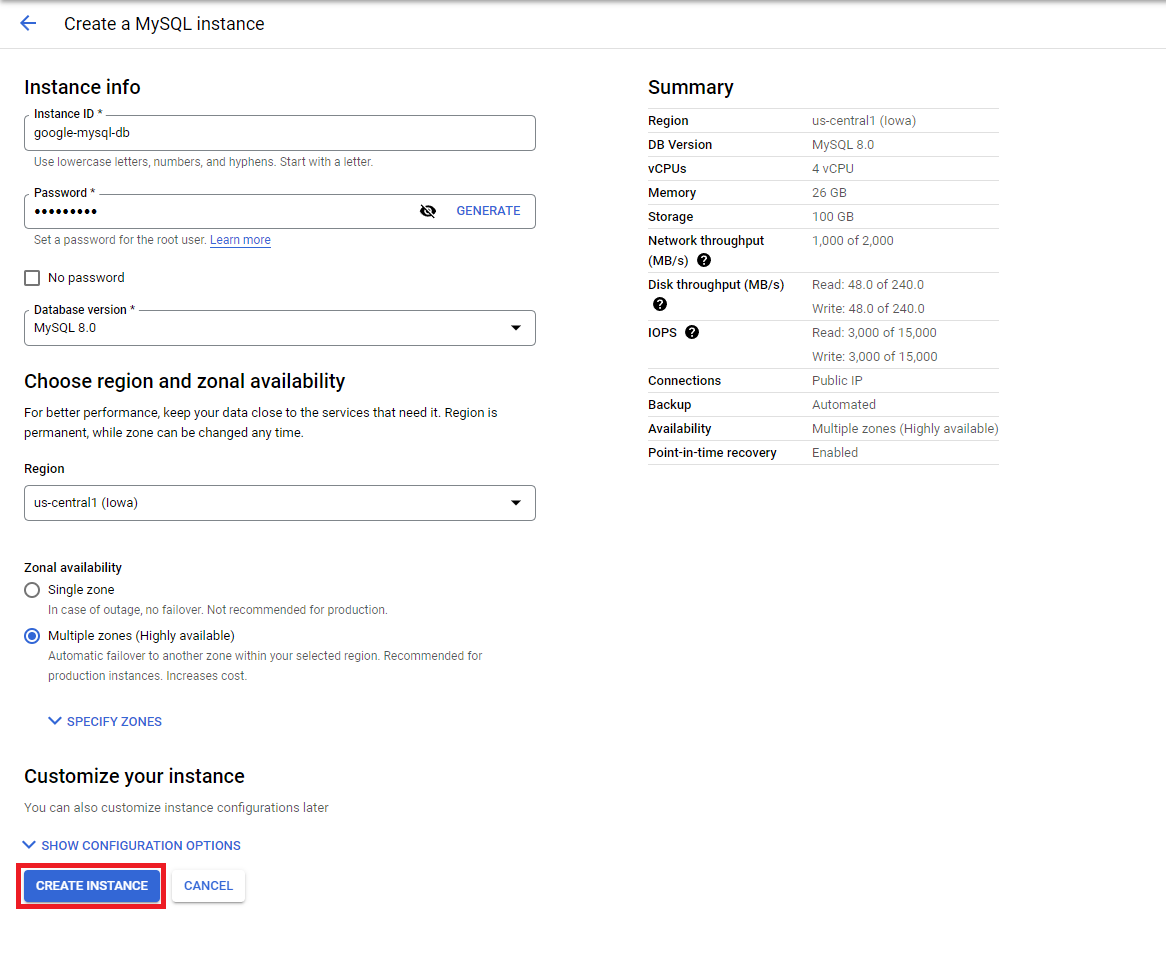Click the CANCEL button
Viewport: 1166px width, 959px height.
click(208, 886)
